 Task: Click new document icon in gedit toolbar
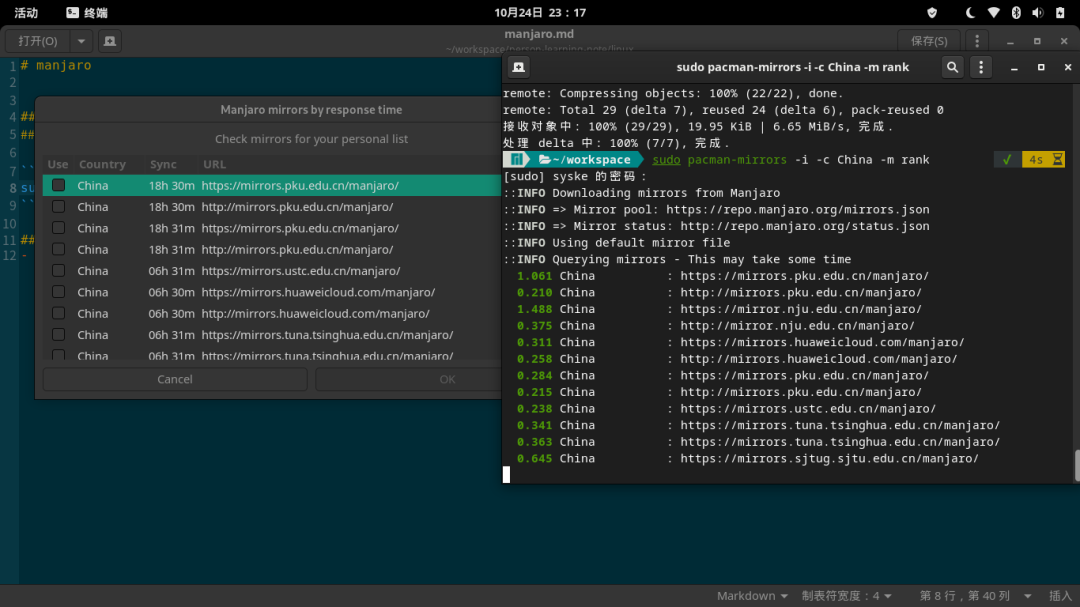[x=110, y=41]
